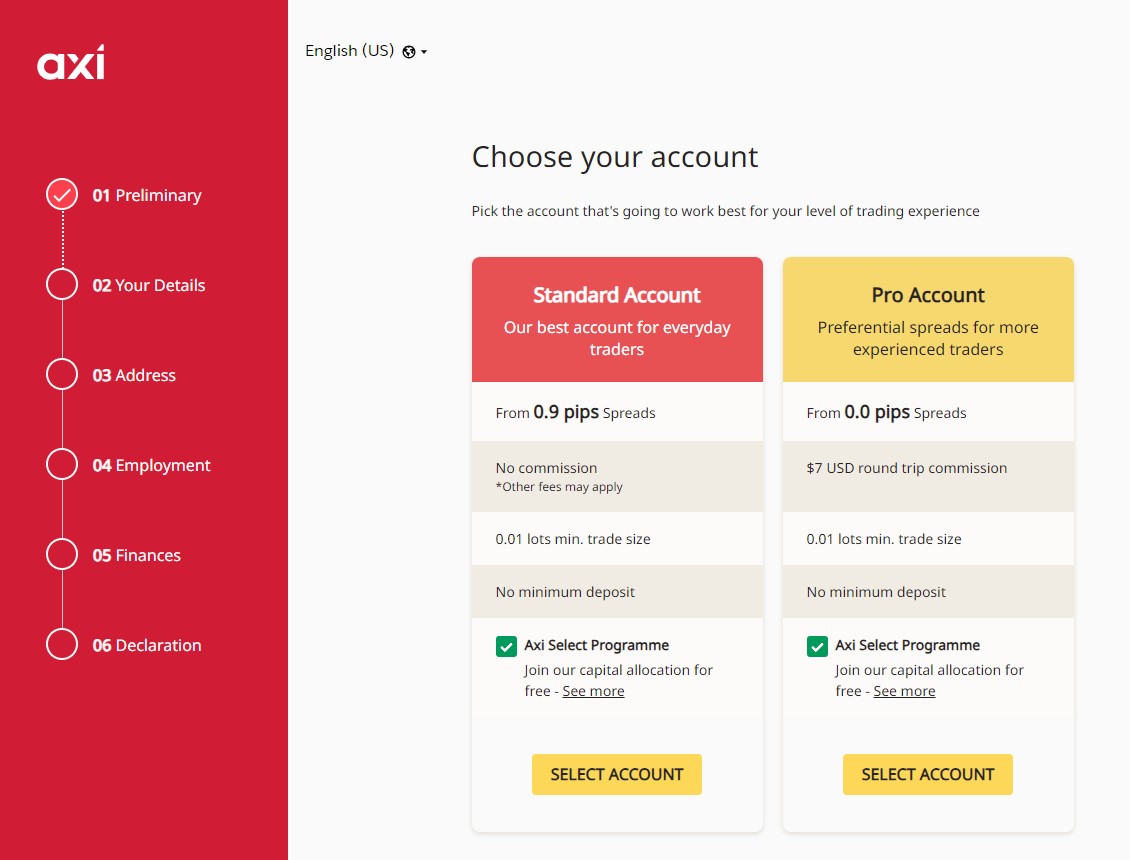
Task: Click the Your Details step circle
Action: click(x=62, y=284)
